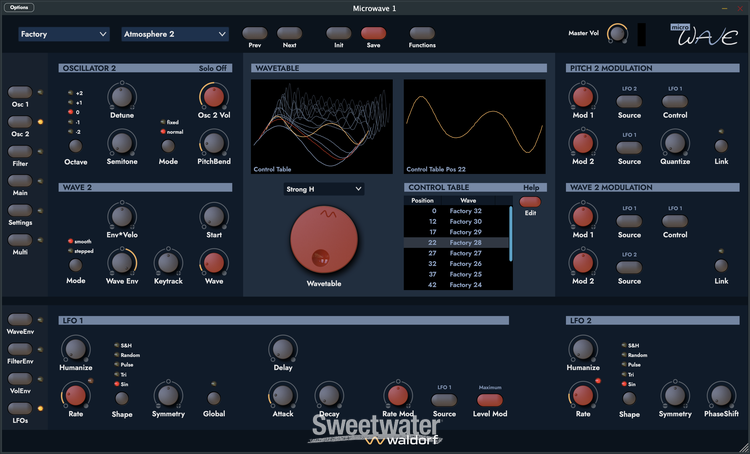
Task: Switch to the Osc 2 page
Action: click(x=20, y=122)
